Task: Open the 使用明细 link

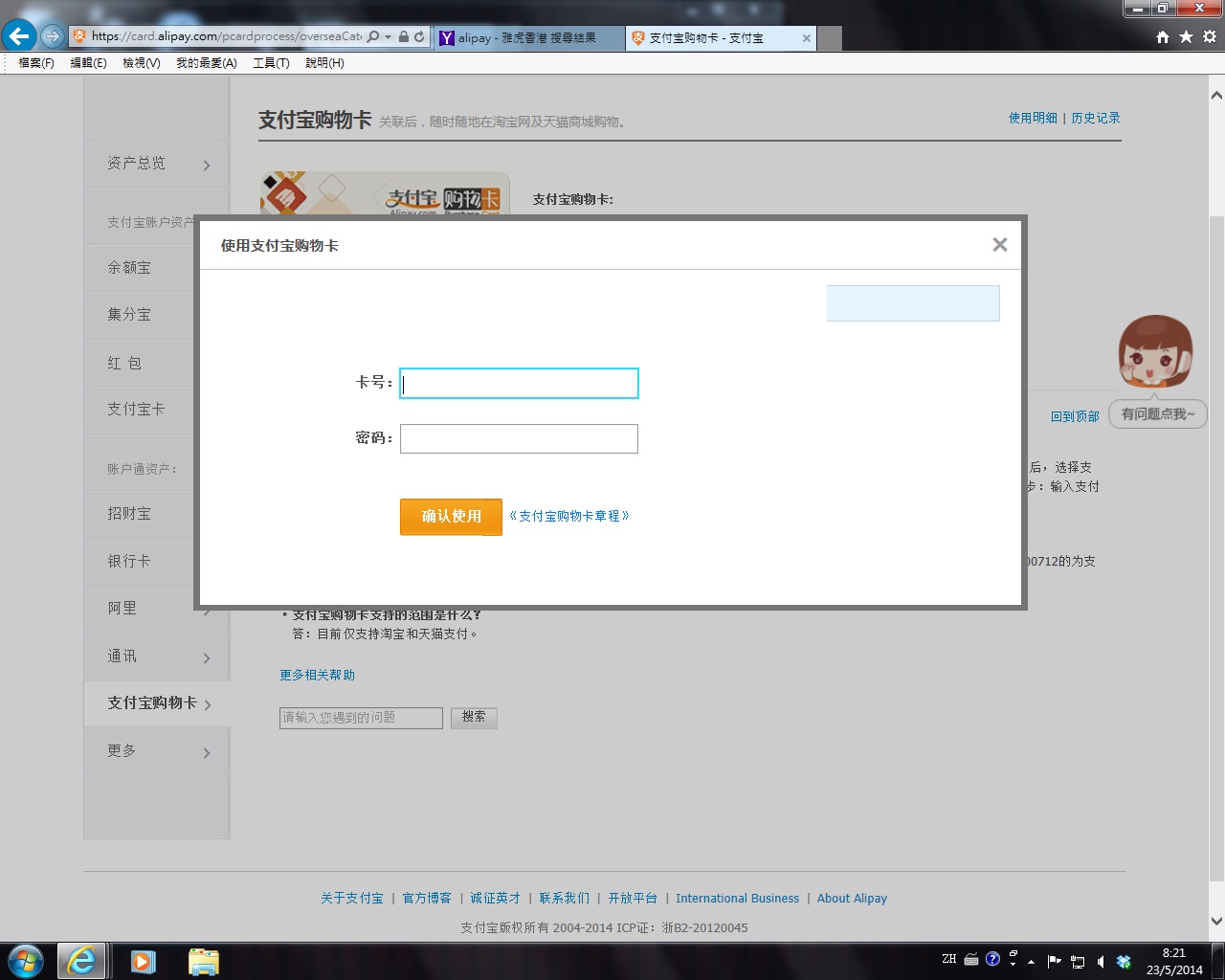Action: pyautogui.click(x=1033, y=118)
